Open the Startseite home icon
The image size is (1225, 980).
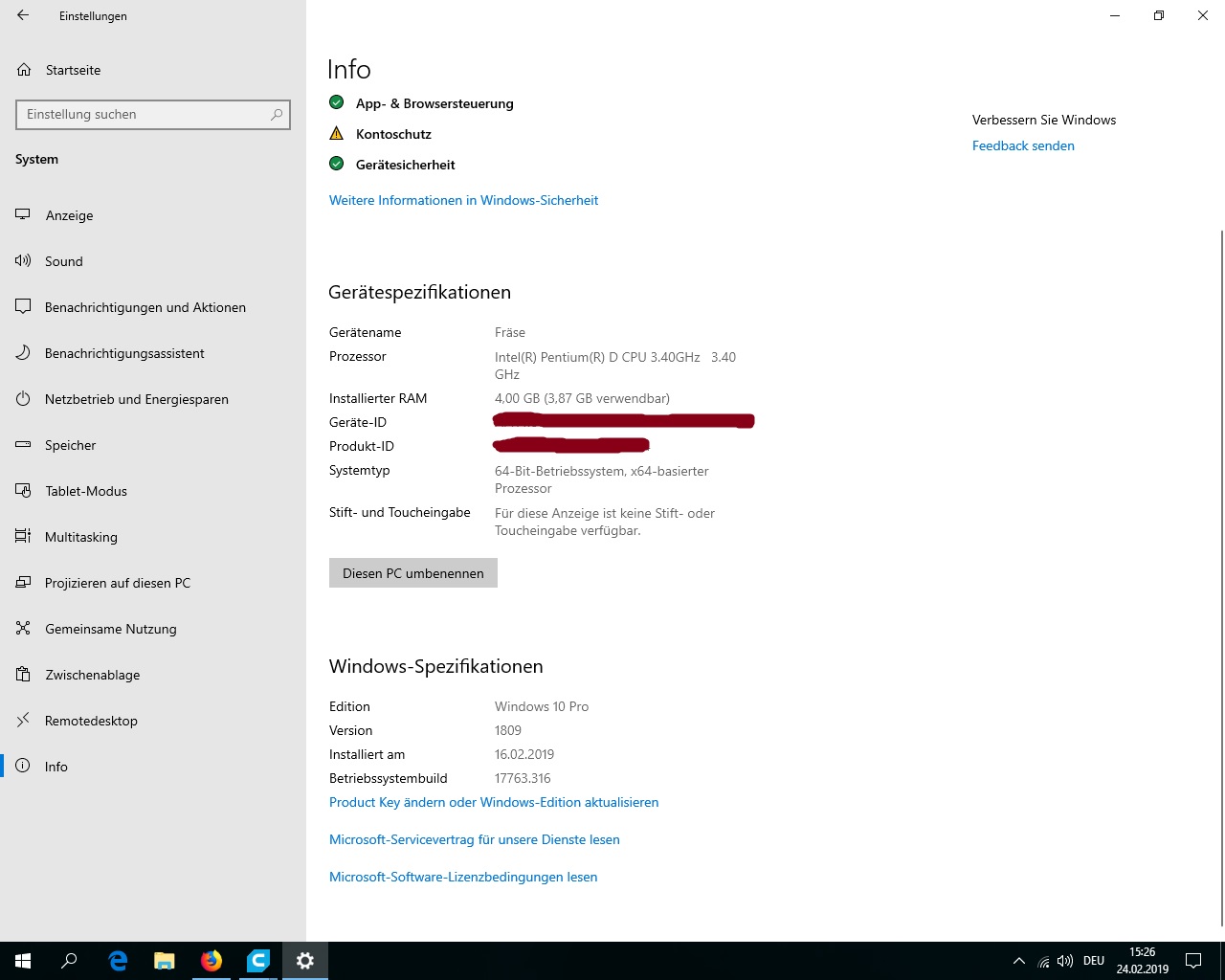pos(24,70)
